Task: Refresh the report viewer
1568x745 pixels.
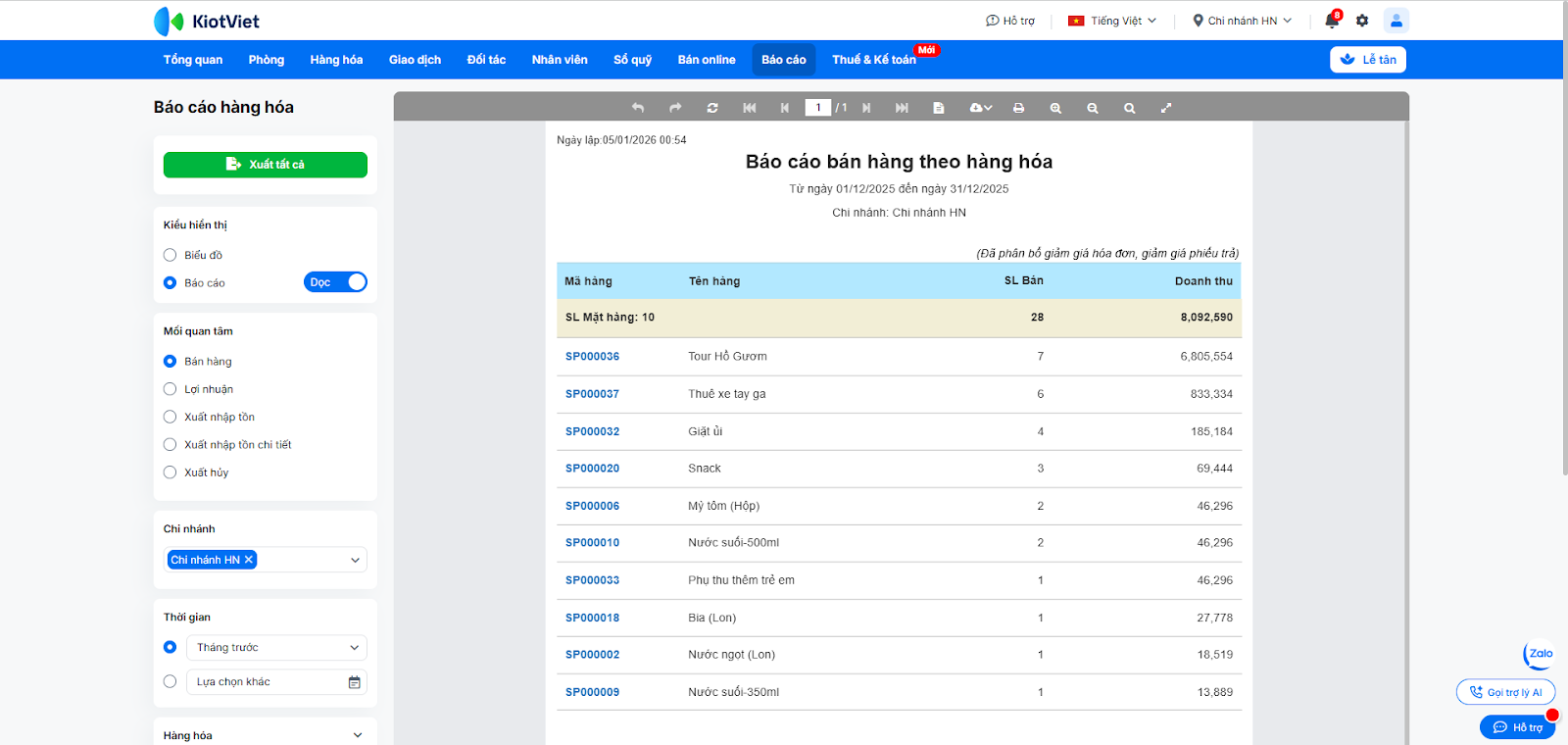Action: coord(712,108)
